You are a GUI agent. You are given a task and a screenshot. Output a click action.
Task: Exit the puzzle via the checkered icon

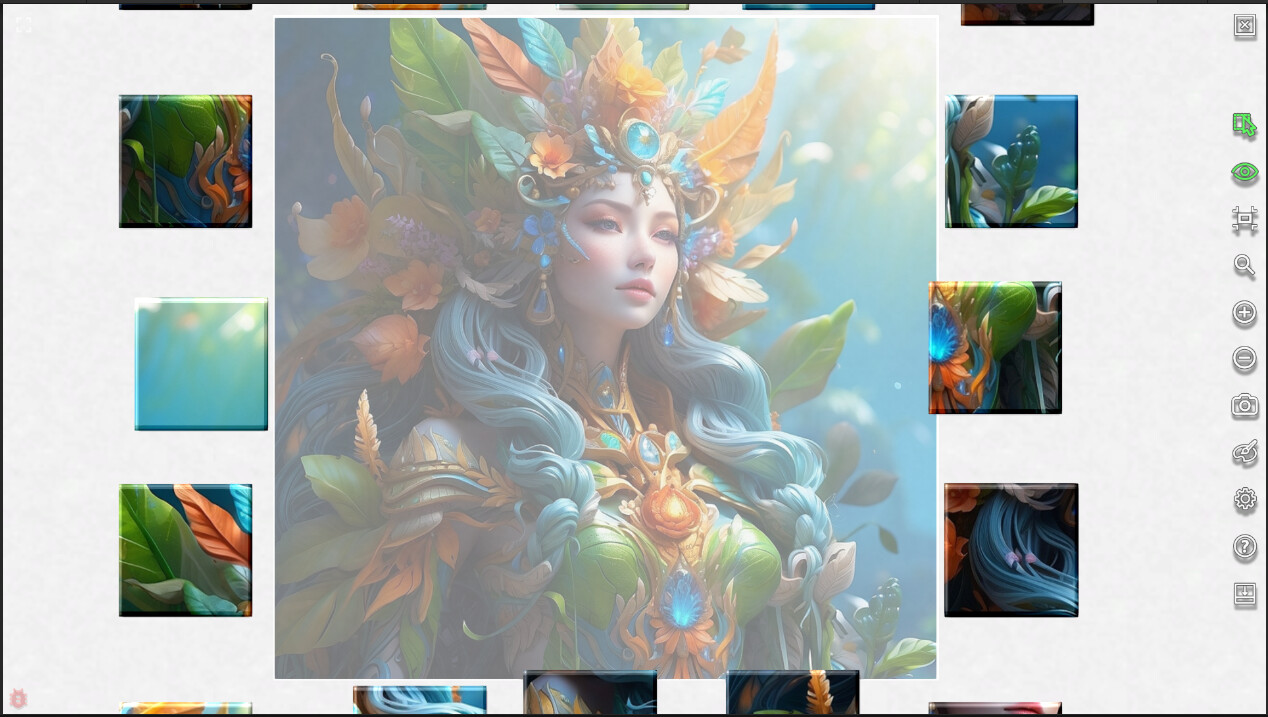(1245, 26)
